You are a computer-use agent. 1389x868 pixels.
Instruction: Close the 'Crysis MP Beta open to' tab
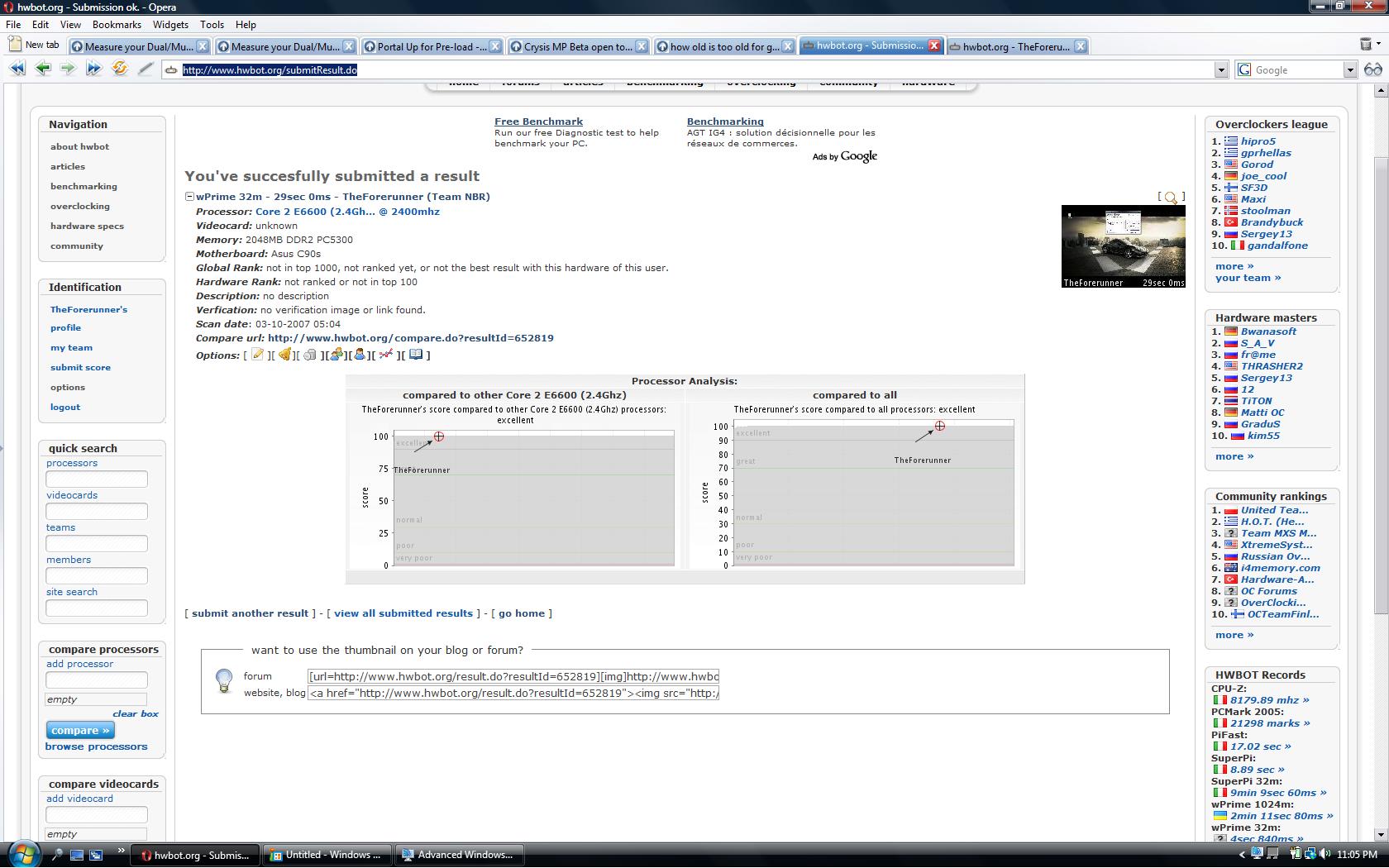click(x=641, y=46)
